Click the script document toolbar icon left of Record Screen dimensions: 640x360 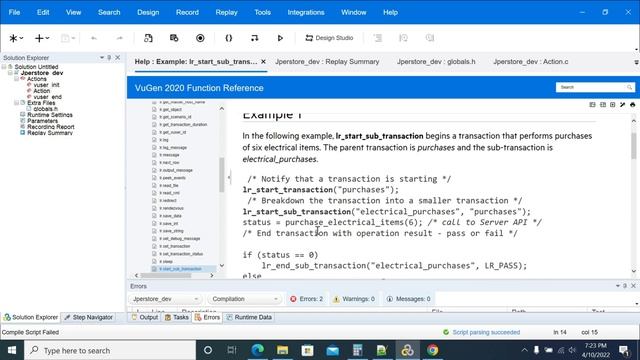click(148, 38)
